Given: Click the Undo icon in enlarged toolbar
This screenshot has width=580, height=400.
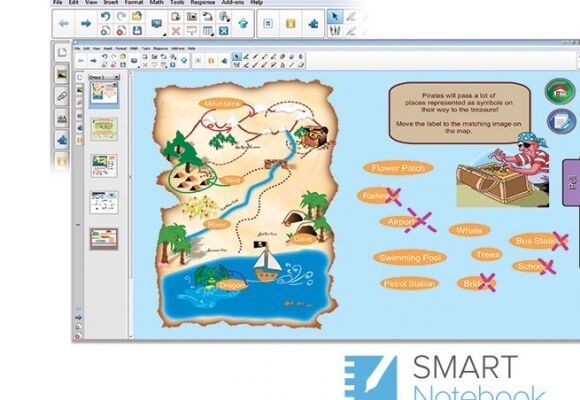Looking at the screenshot, I should 105,16.
